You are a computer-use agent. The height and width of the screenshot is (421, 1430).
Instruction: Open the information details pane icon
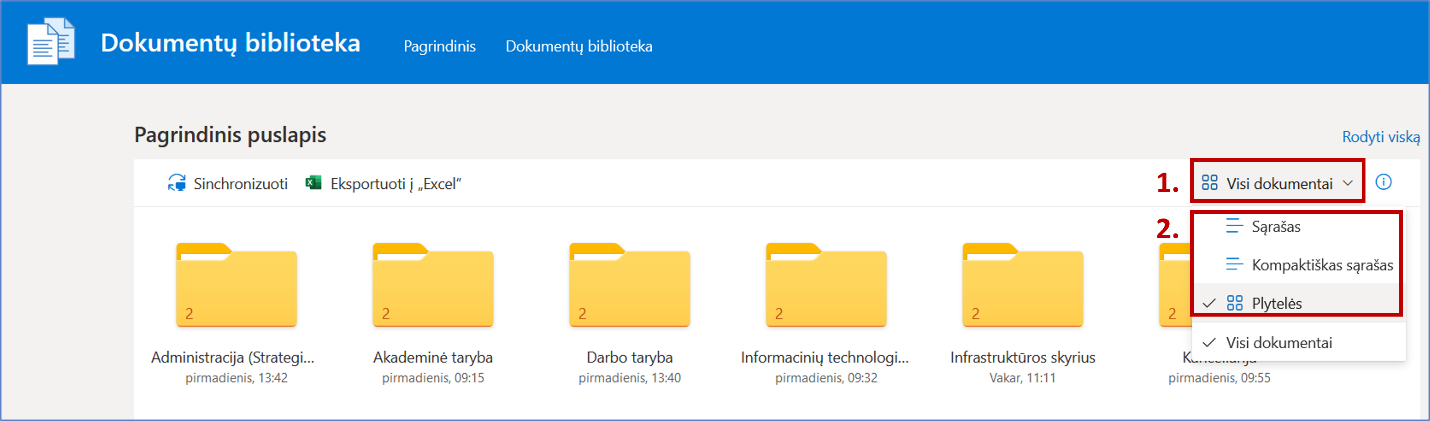tap(1384, 182)
